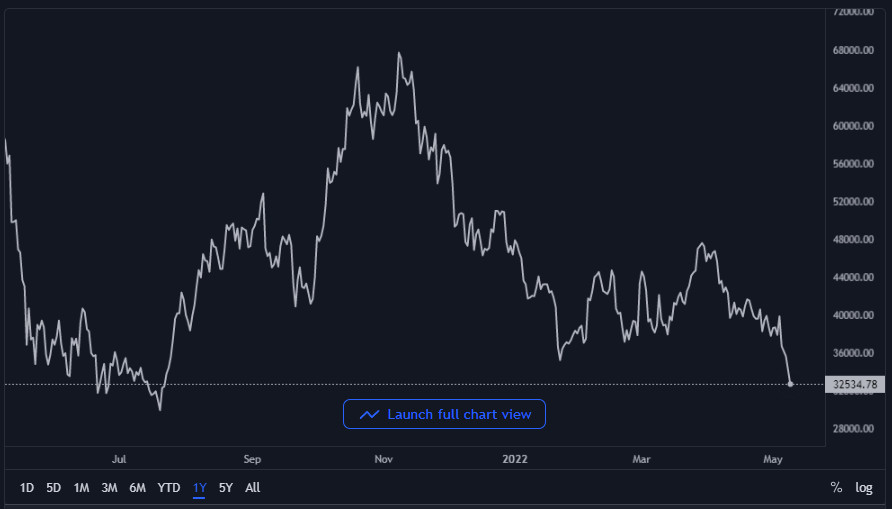Switch to 1M time range
The height and width of the screenshot is (509, 892).
(82, 488)
